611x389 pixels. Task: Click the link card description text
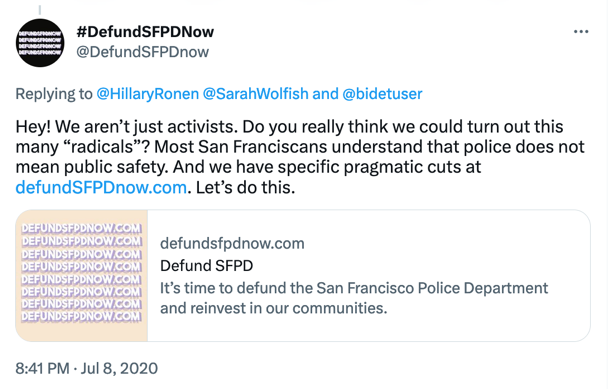[354, 298]
